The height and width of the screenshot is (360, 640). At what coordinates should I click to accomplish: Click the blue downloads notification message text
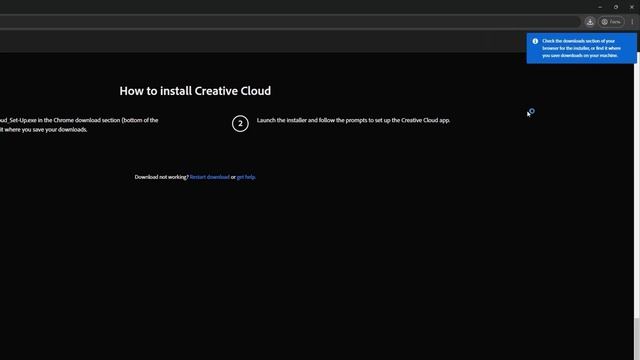(x=582, y=48)
